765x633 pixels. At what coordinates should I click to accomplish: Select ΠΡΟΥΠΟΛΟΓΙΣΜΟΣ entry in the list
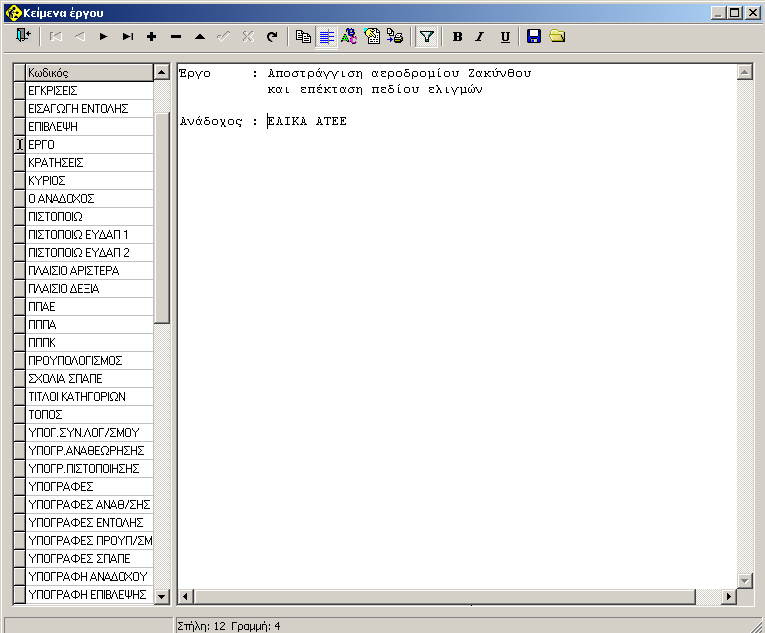click(x=89, y=360)
